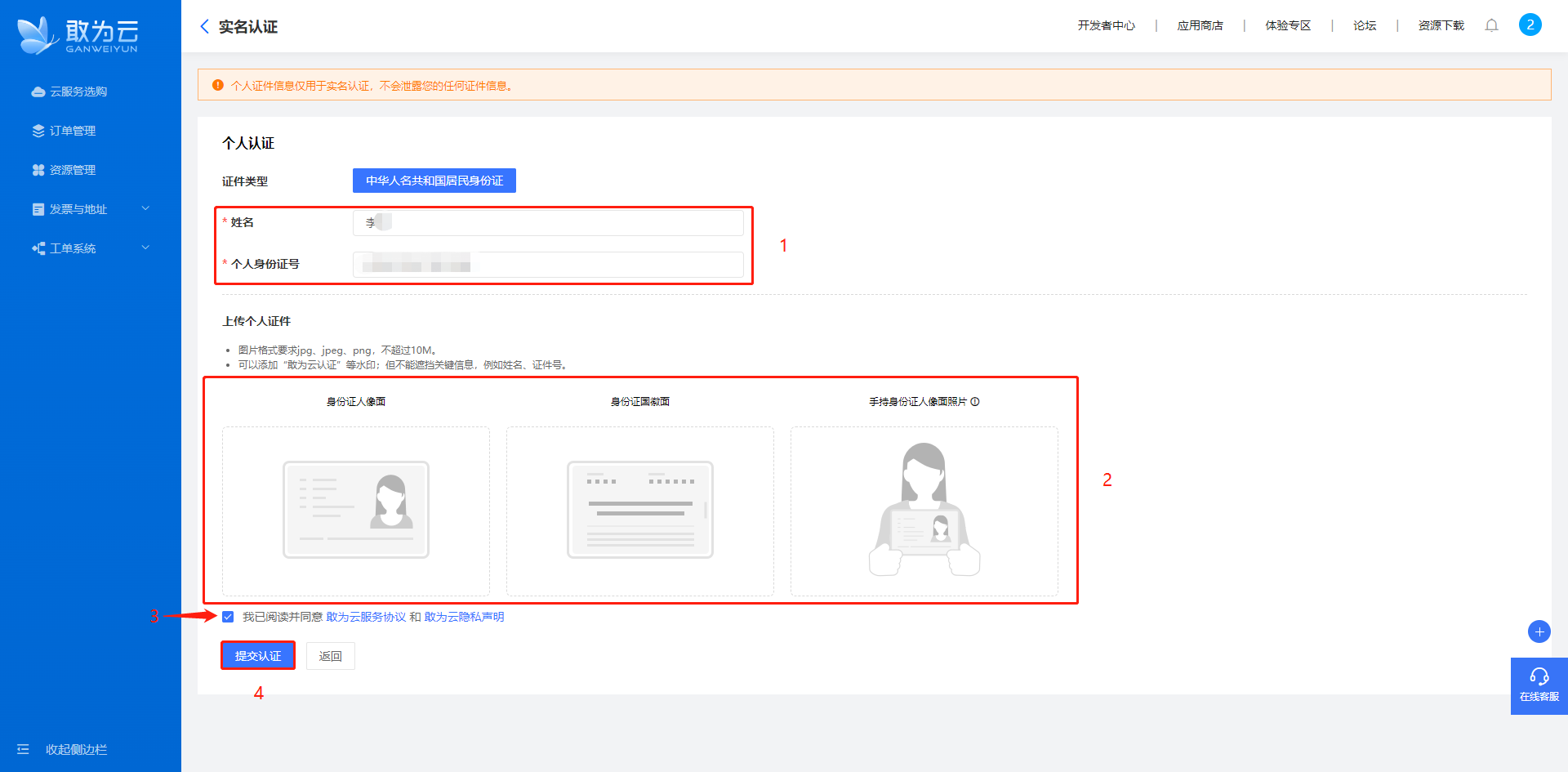Click the document icon for 发票与地址
The image size is (1568, 772).
[x=38, y=209]
